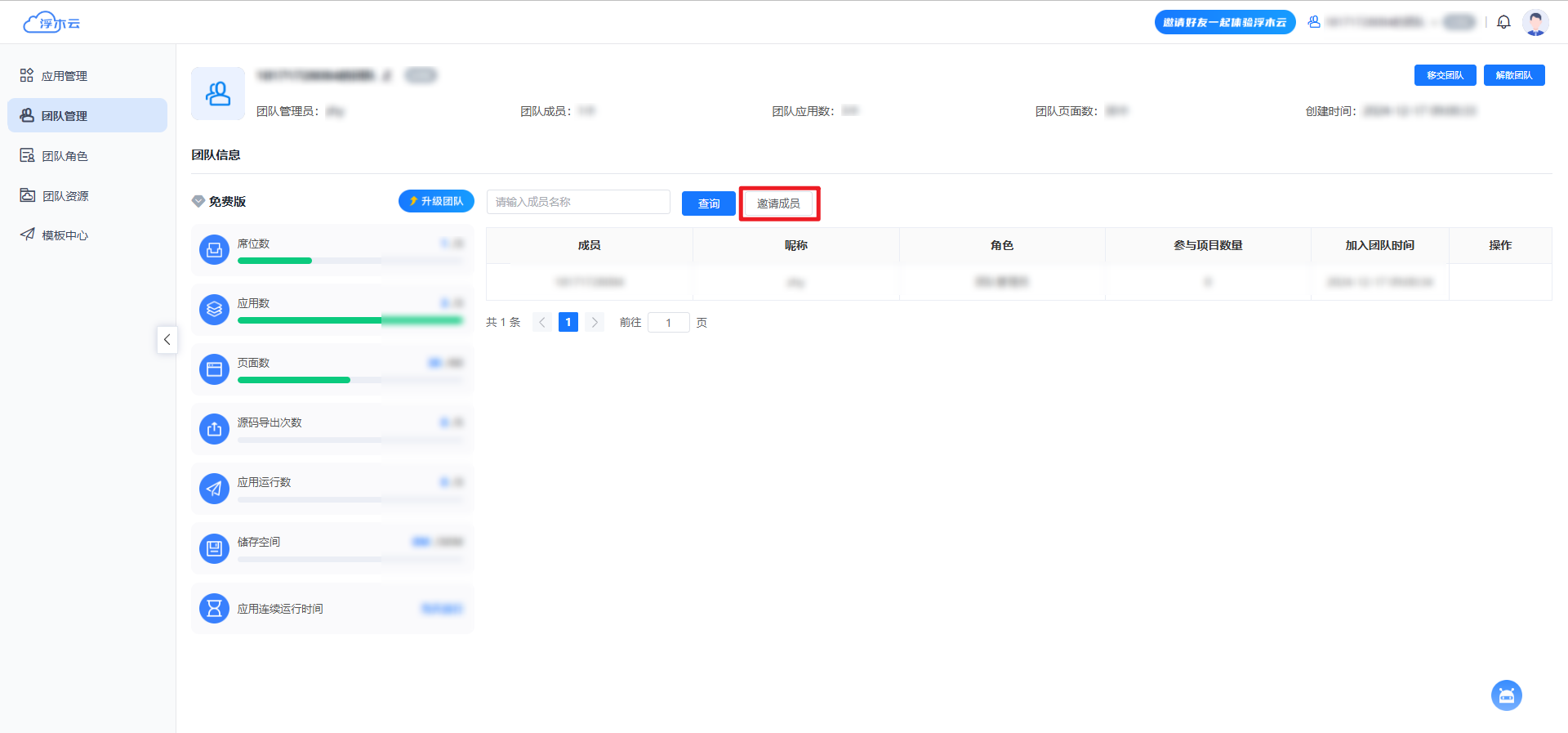Click the 源码导出次数 export icon
Viewport: 1568px width, 733px height.
point(214,429)
